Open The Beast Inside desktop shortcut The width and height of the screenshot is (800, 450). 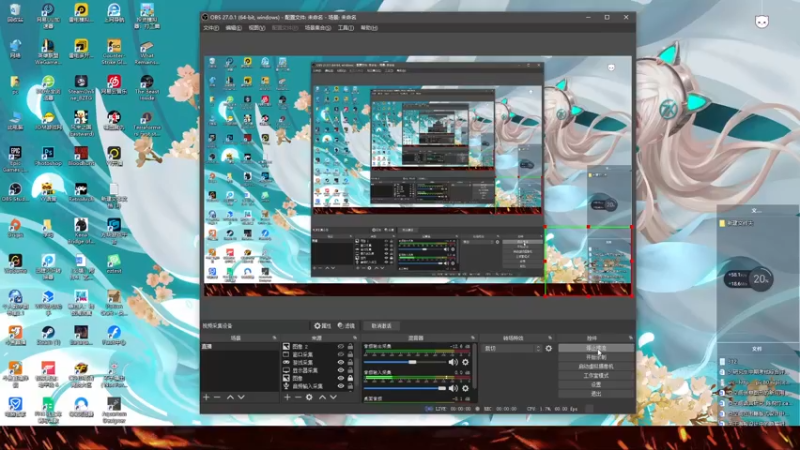click(x=147, y=88)
